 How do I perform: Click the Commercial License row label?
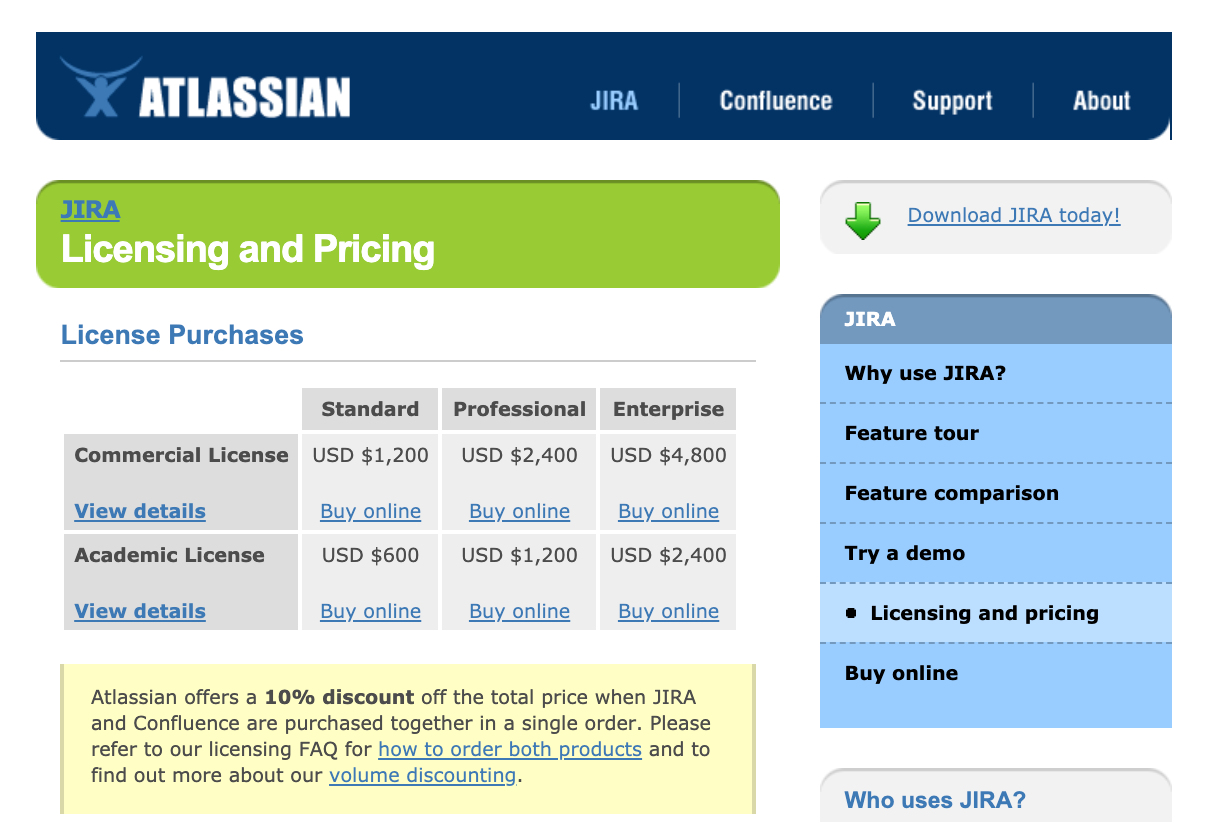click(x=181, y=455)
